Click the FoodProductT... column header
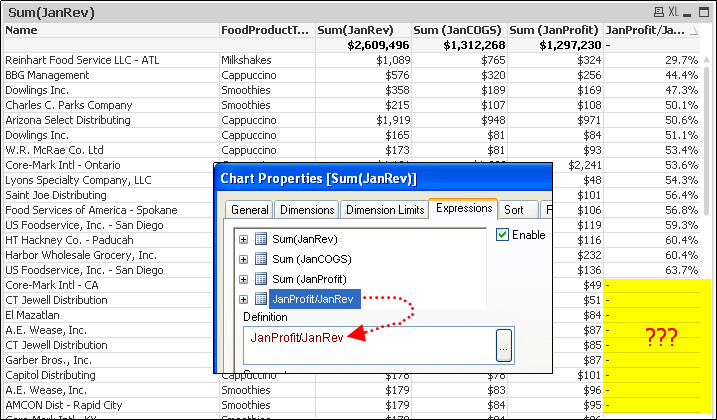This screenshot has width=717, height=420. click(x=265, y=30)
